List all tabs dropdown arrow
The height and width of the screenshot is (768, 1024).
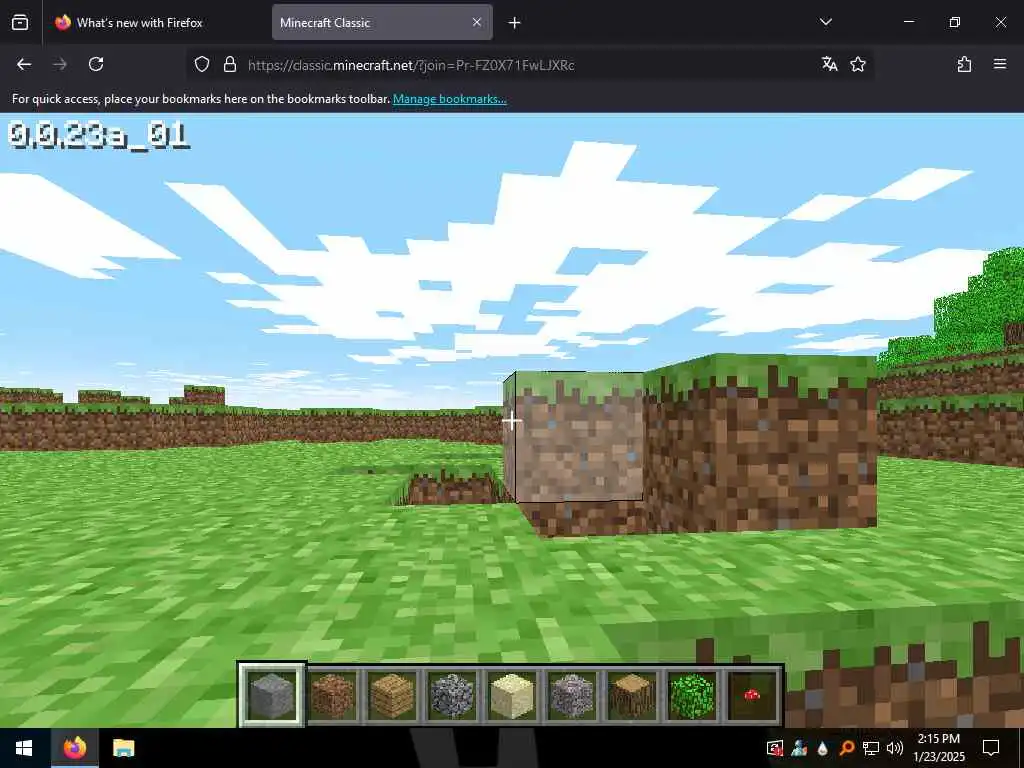pyautogui.click(x=825, y=22)
